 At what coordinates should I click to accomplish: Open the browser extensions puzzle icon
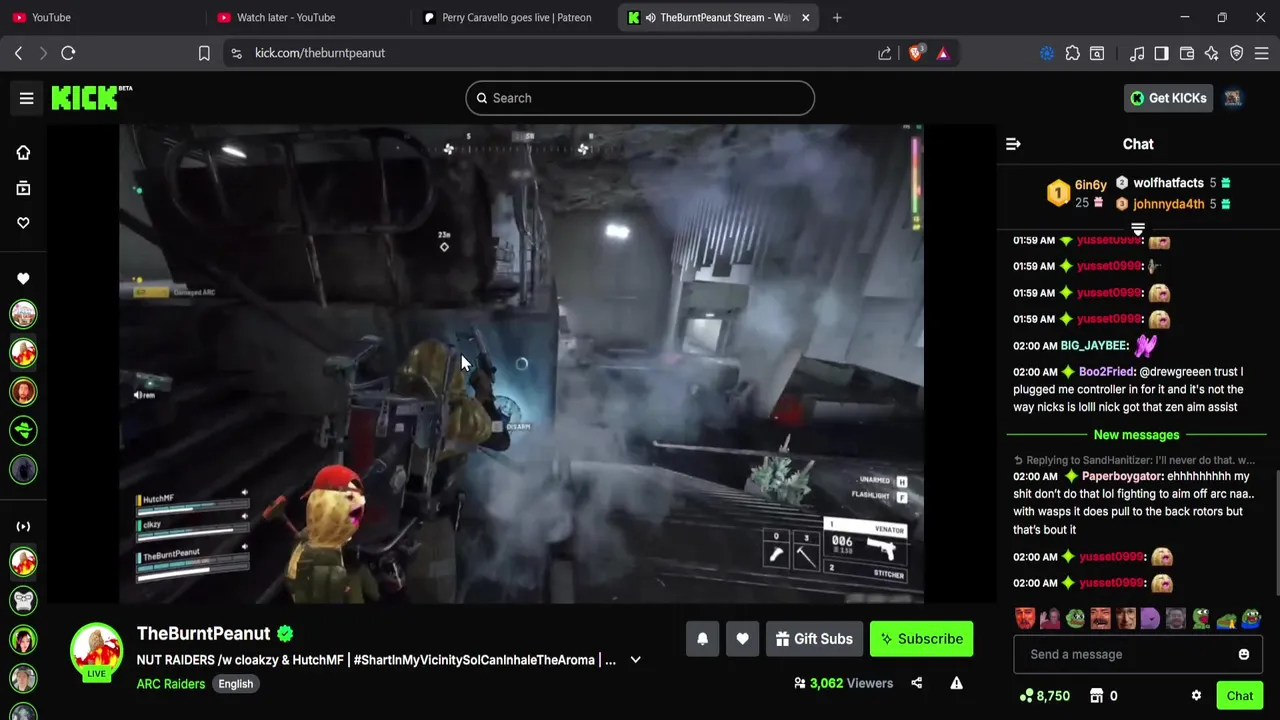(1072, 53)
